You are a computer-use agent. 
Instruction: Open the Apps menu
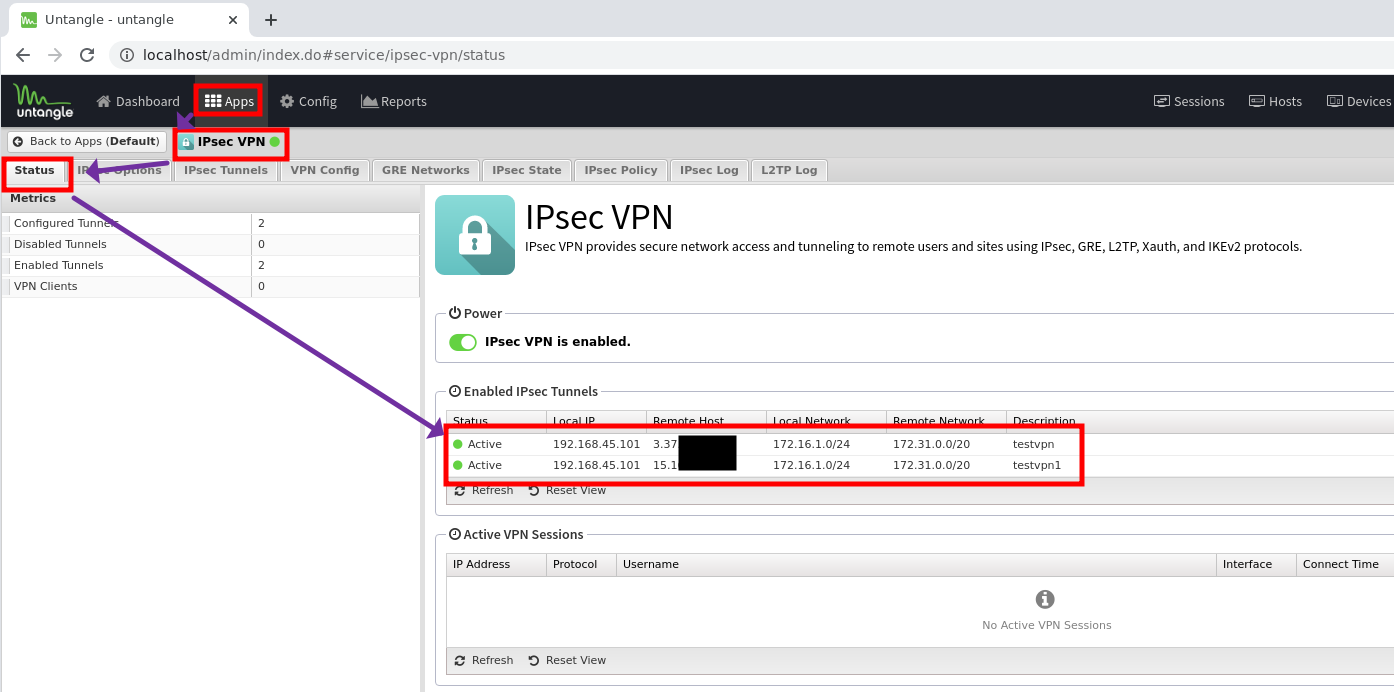(x=230, y=101)
